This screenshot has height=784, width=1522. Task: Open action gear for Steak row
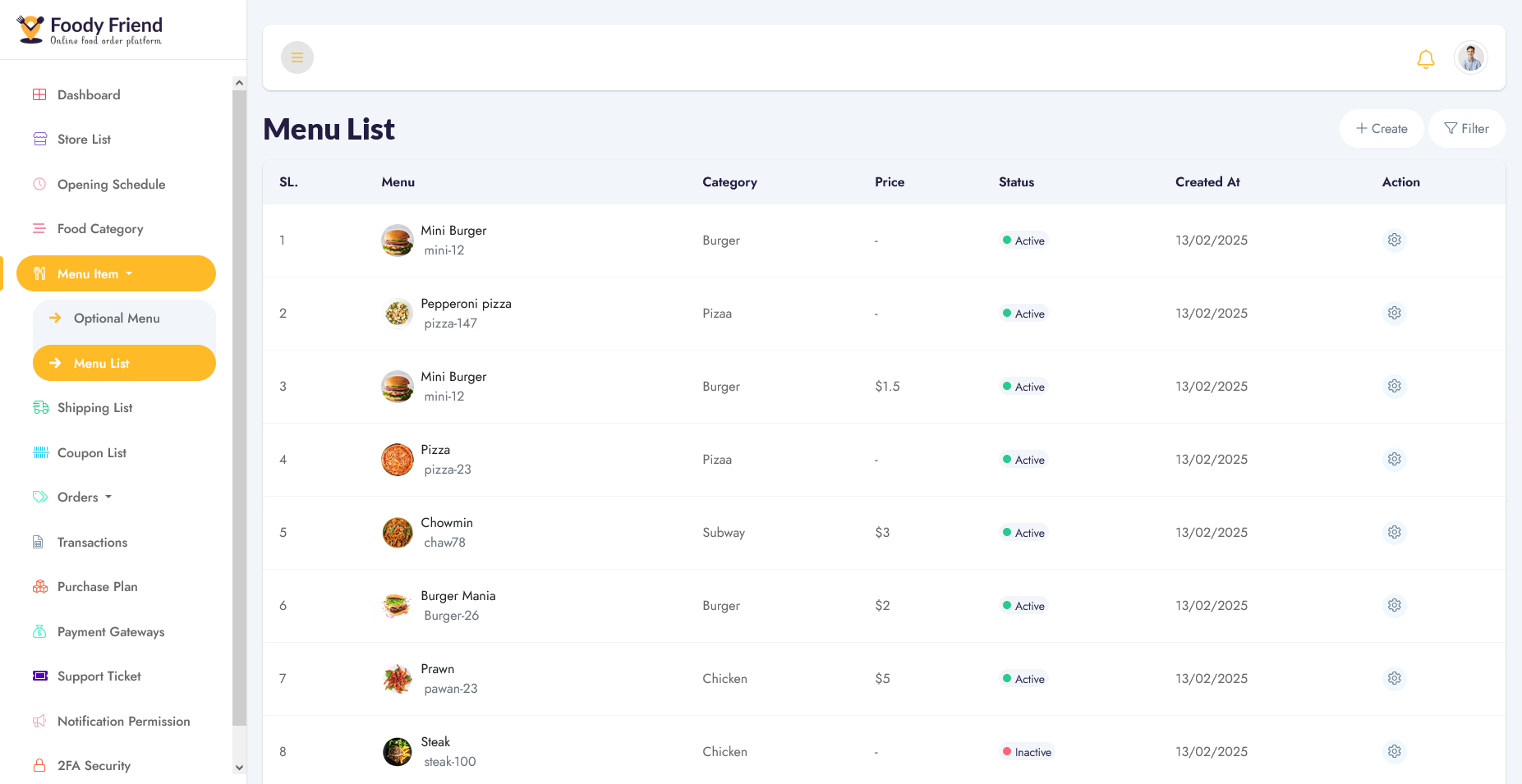pos(1394,752)
